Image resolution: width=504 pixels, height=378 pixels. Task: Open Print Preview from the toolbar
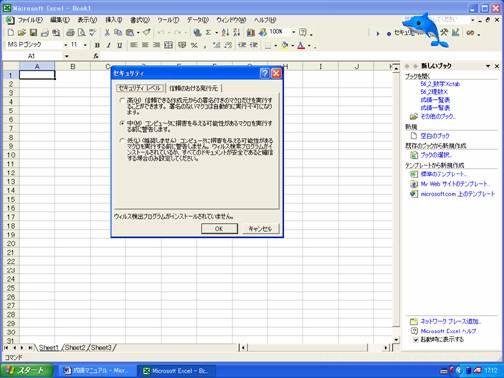coord(81,32)
